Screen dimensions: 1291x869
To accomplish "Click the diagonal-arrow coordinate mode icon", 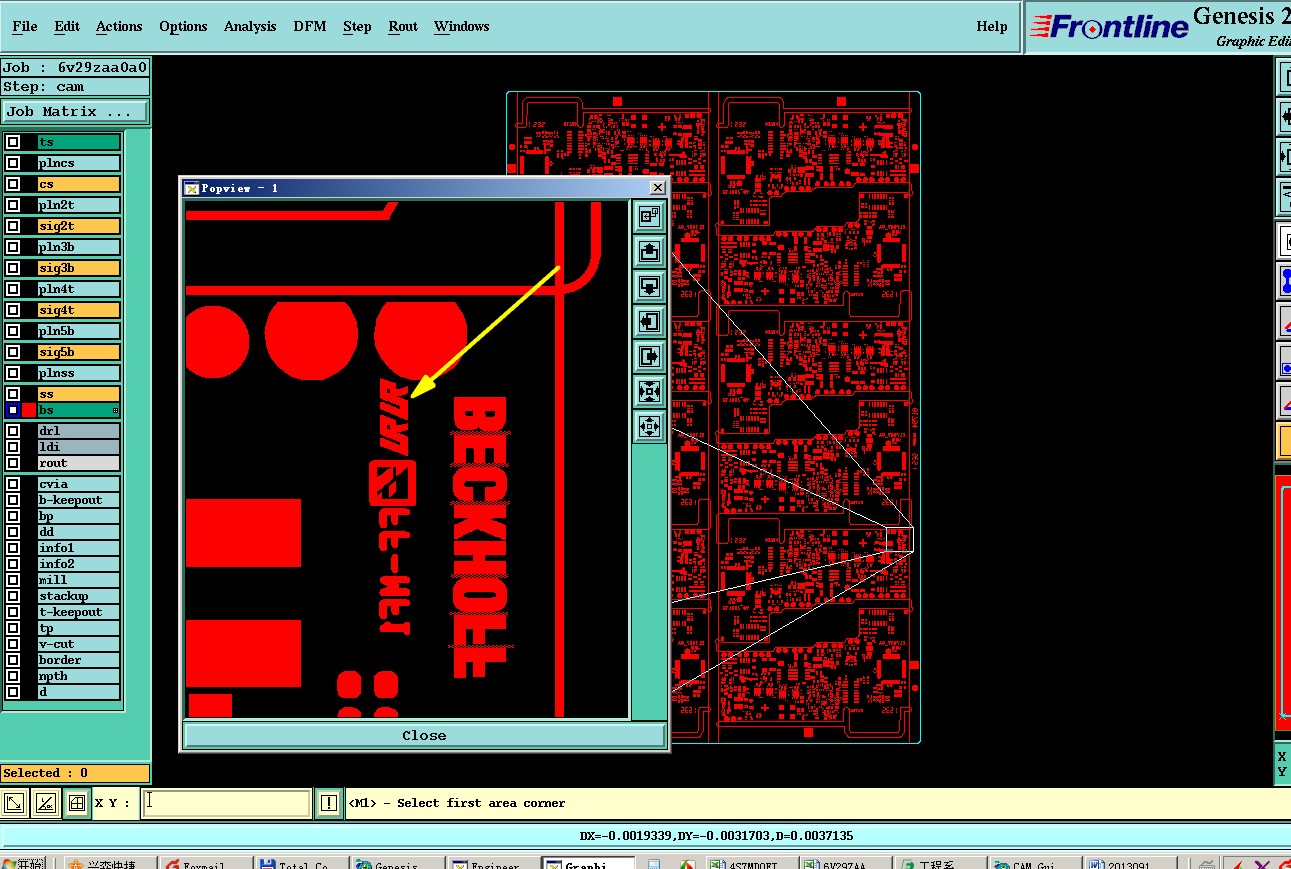I will tap(15, 803).
